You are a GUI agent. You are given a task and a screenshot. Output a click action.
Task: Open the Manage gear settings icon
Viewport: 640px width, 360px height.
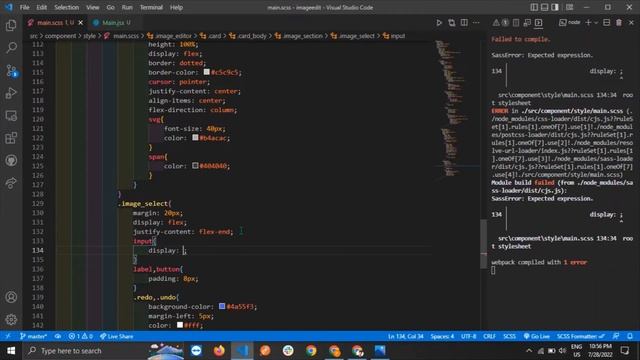[11, 319]
